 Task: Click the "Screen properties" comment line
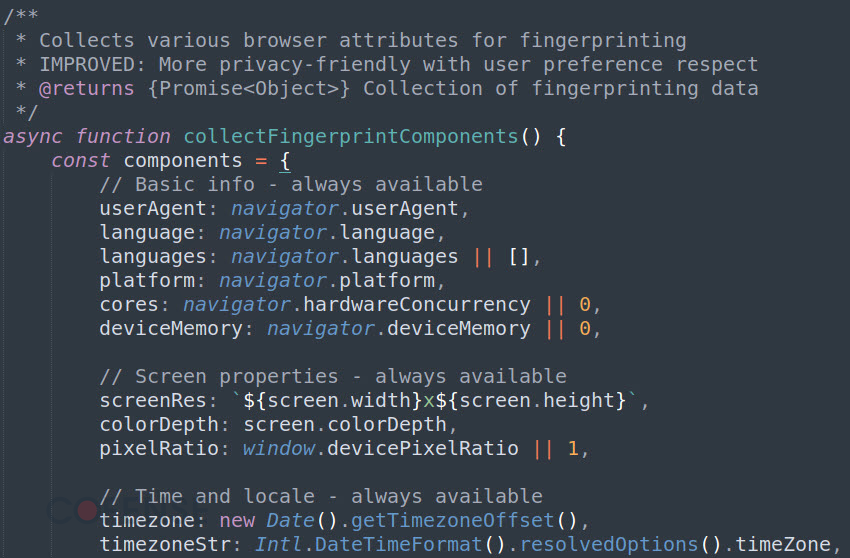(x=333, y=376)
